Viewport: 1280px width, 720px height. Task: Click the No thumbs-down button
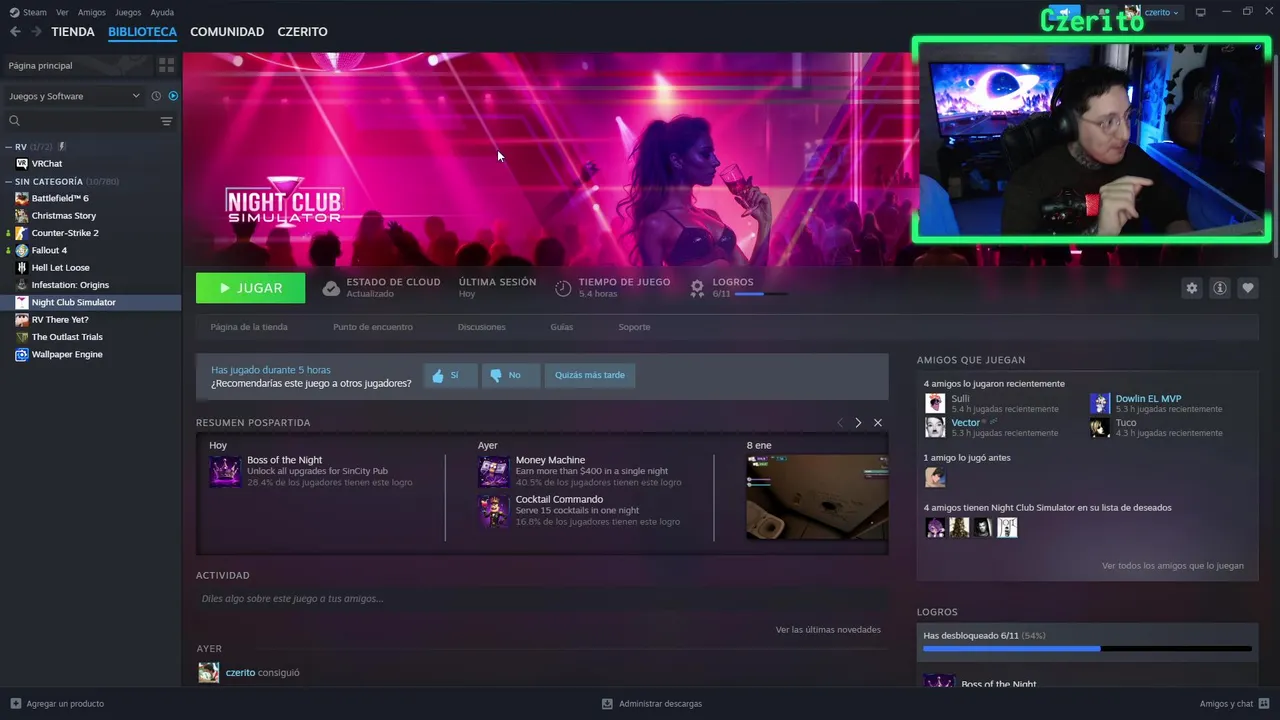(x=511, y=375)
